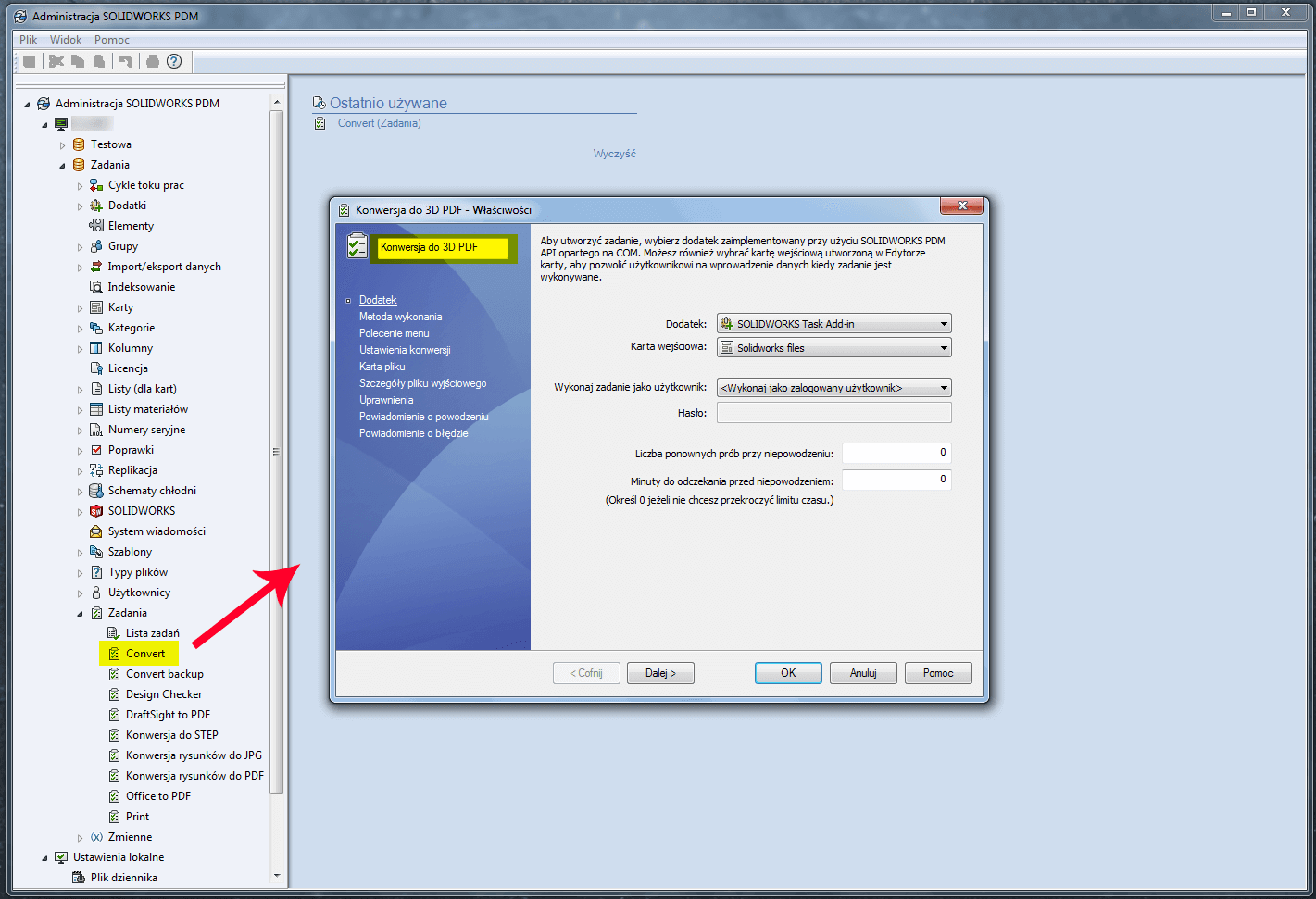The width and height of the screenshot is (1316, 899).
Task: Click the Cut scissors toolbar icon
Action: coord(56,61)
